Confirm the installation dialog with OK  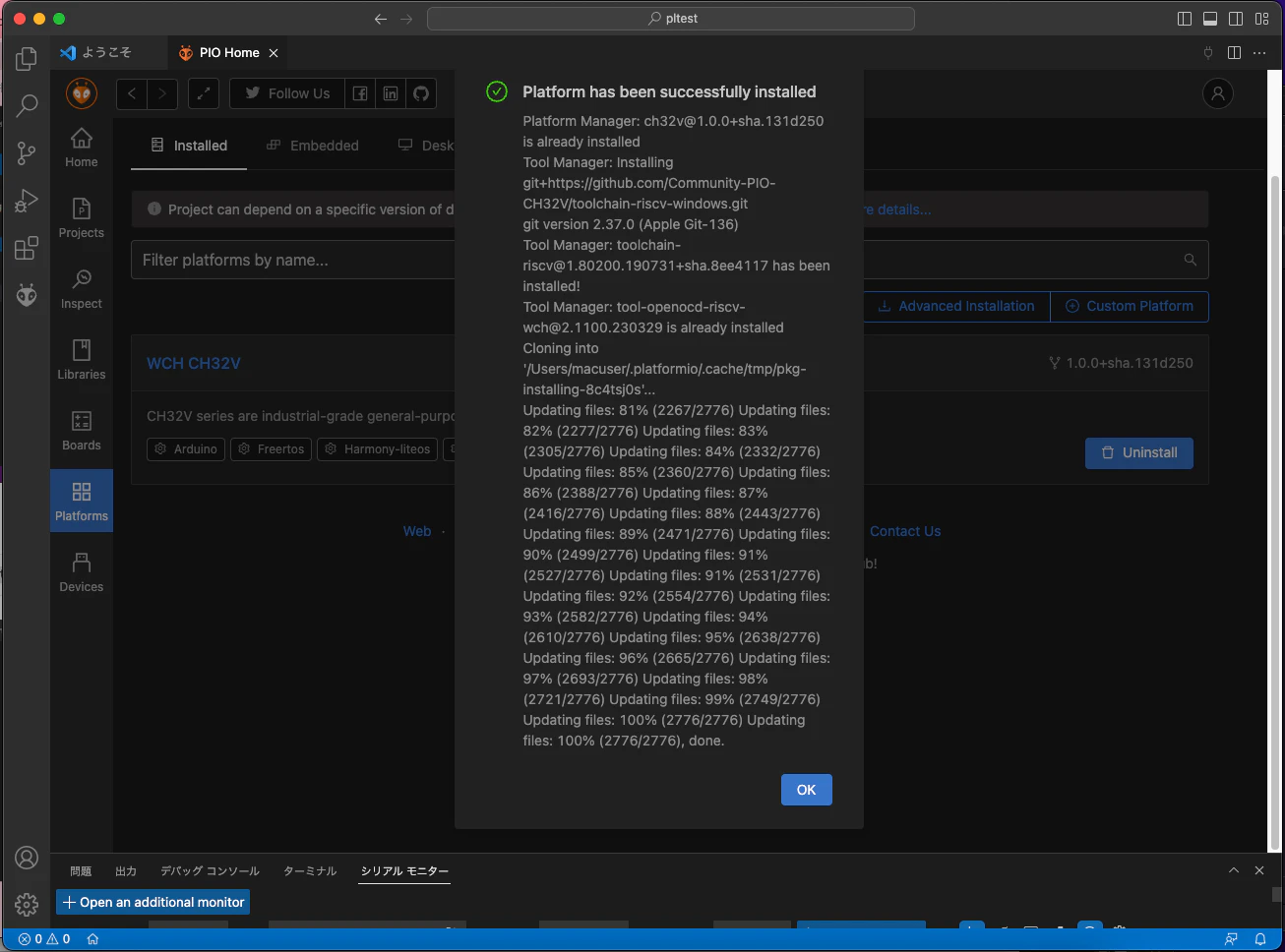(x=807, y=790)
